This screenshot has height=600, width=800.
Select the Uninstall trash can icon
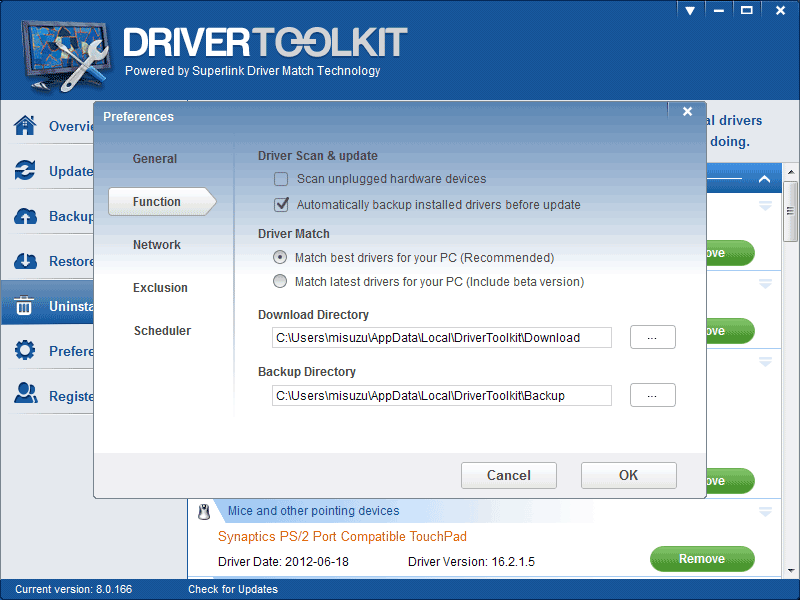click(26, 306)
